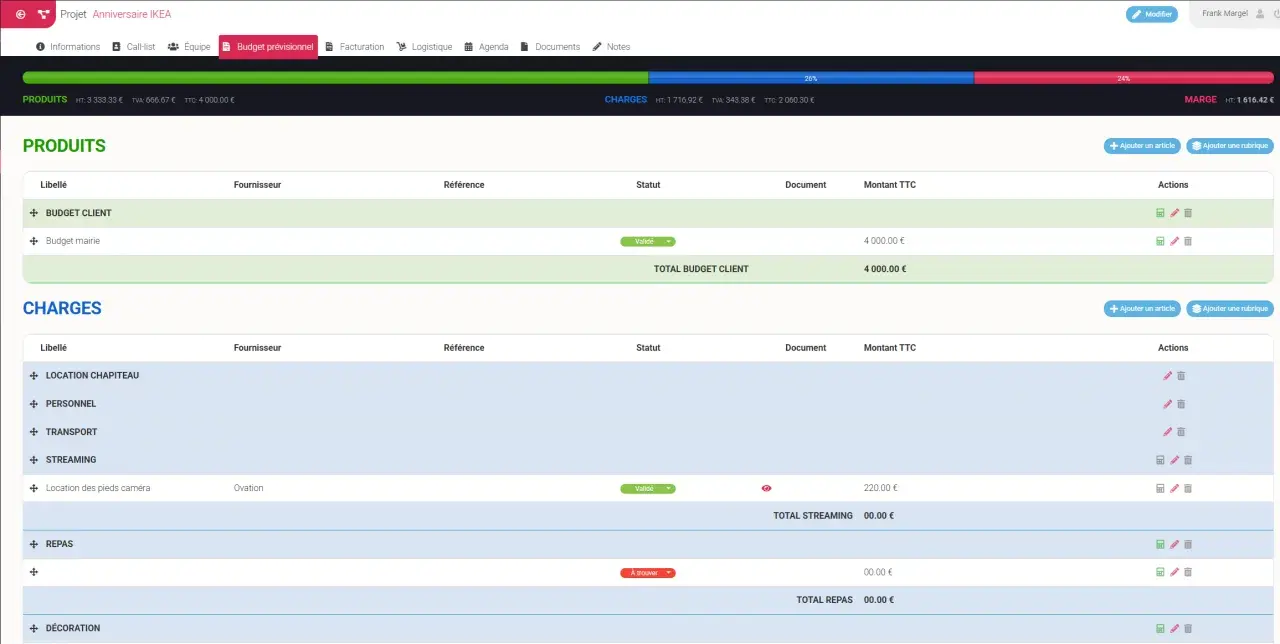The image size is (1280, 644).
Task: Click move handle of PERSONNEL row
Action: (34, 404)
